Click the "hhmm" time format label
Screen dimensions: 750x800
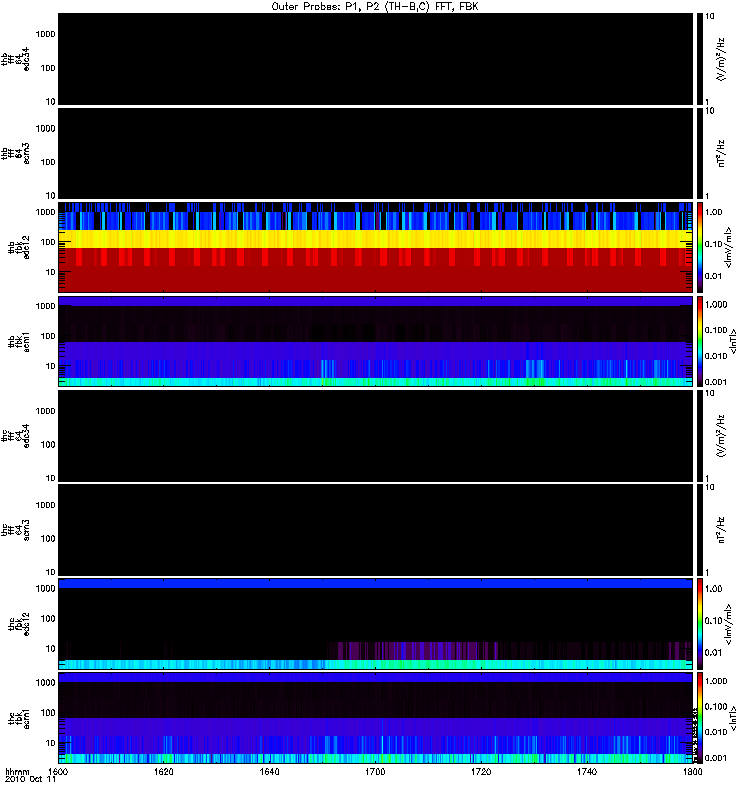[17, 772]
